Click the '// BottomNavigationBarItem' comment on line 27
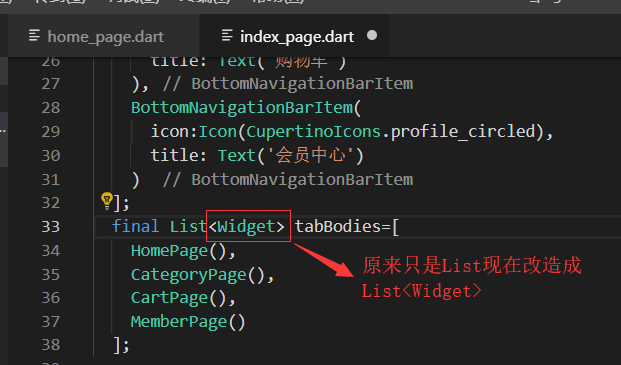Image resolution: width=621 pixels, height=365 pixels. click(288, 84)
